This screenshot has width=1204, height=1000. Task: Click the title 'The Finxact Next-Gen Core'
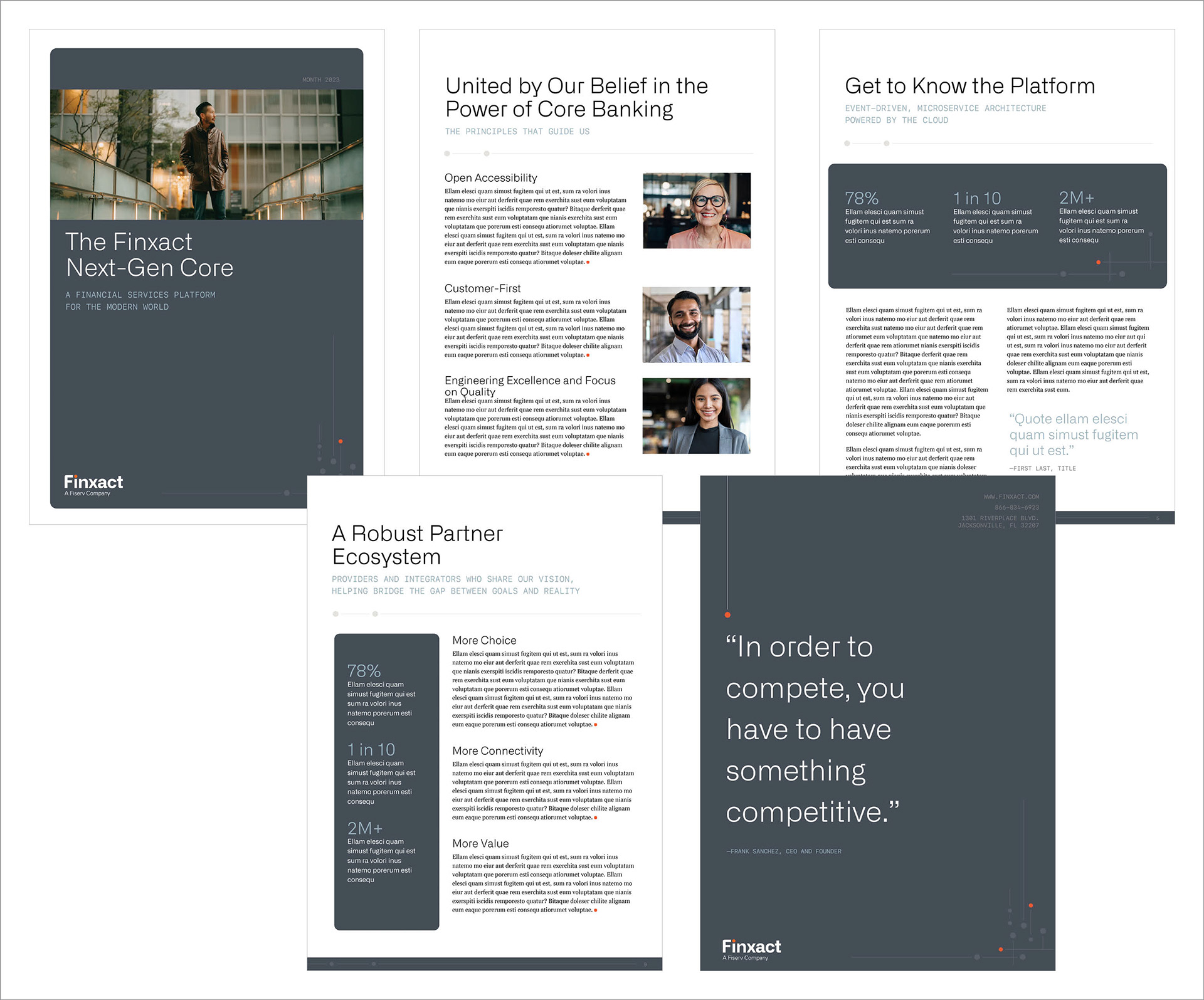pos(149,255)
